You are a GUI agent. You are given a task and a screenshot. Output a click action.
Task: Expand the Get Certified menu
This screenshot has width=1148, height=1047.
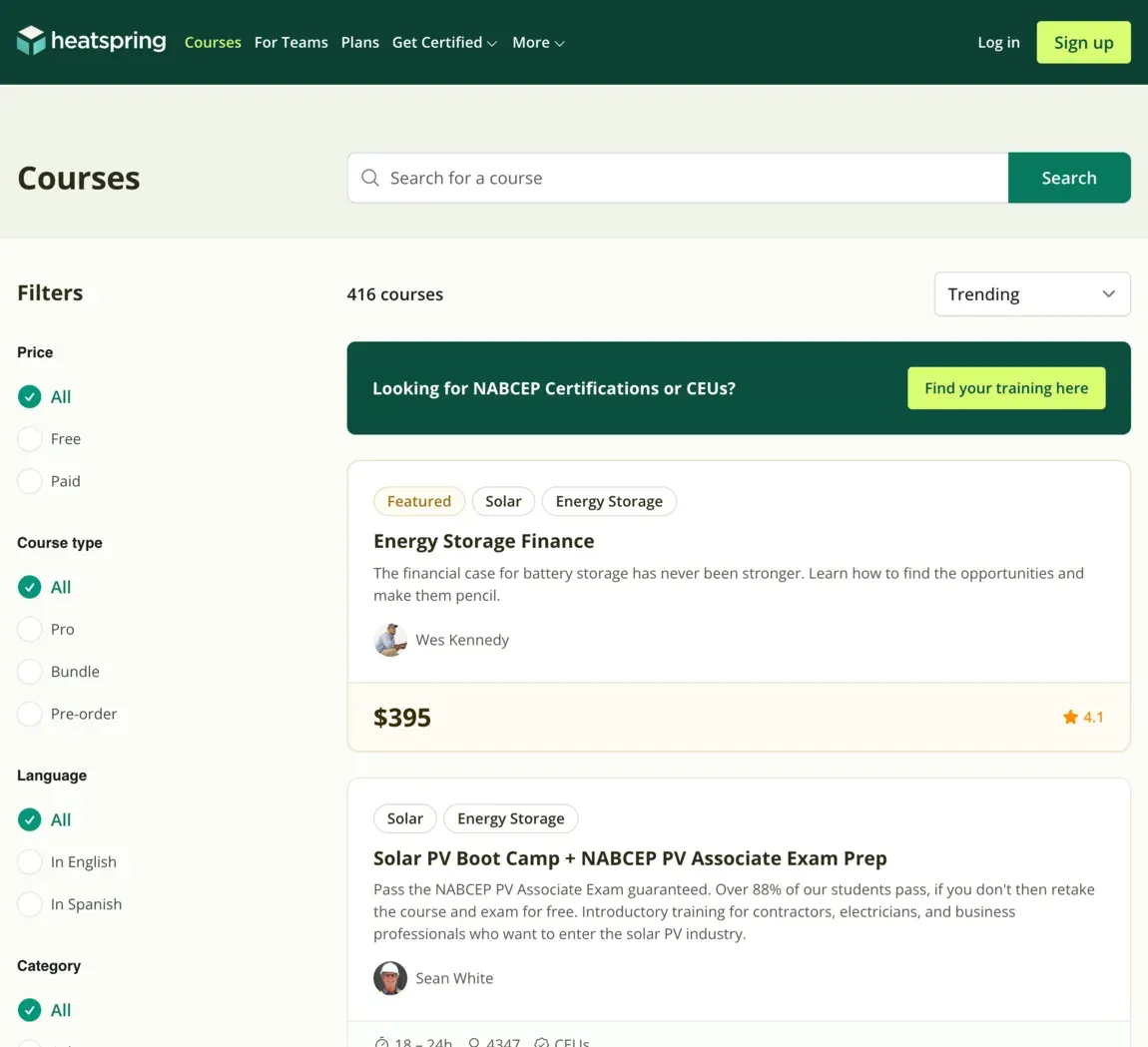444,43
